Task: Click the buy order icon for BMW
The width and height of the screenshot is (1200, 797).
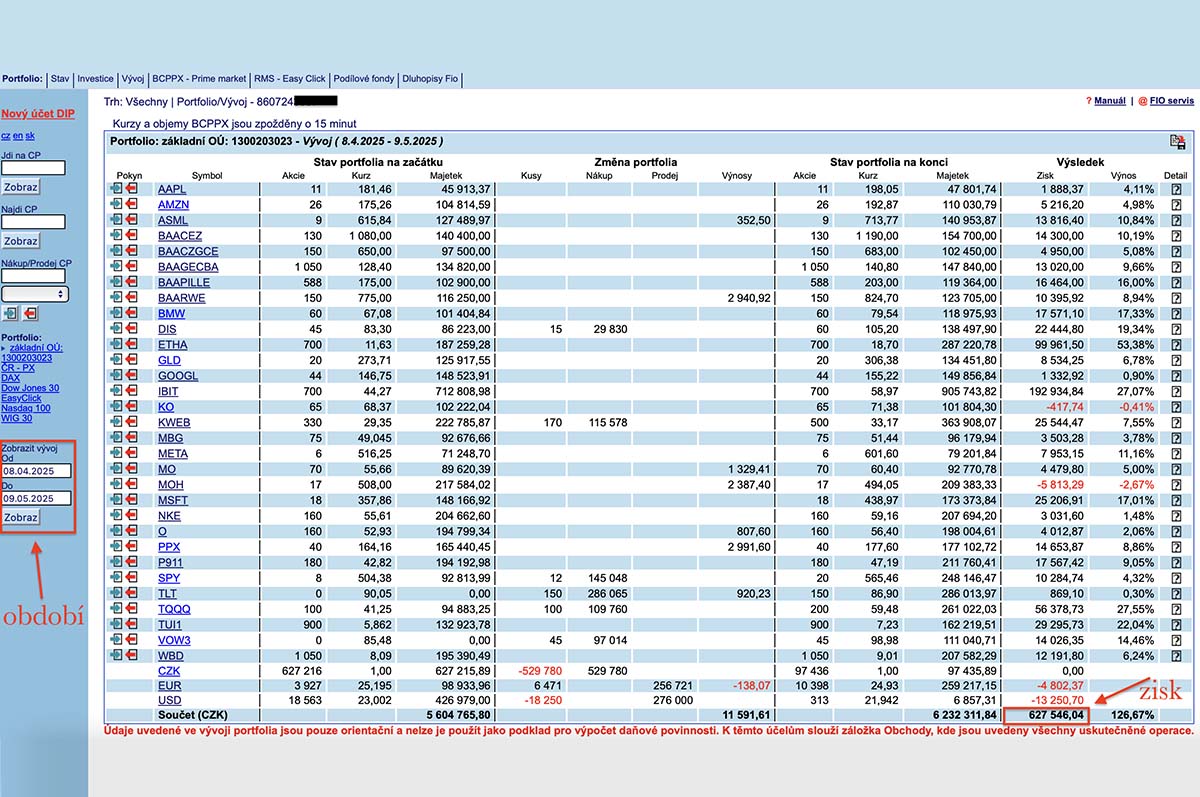Action: pyautogui.click(x=116, y=313)
